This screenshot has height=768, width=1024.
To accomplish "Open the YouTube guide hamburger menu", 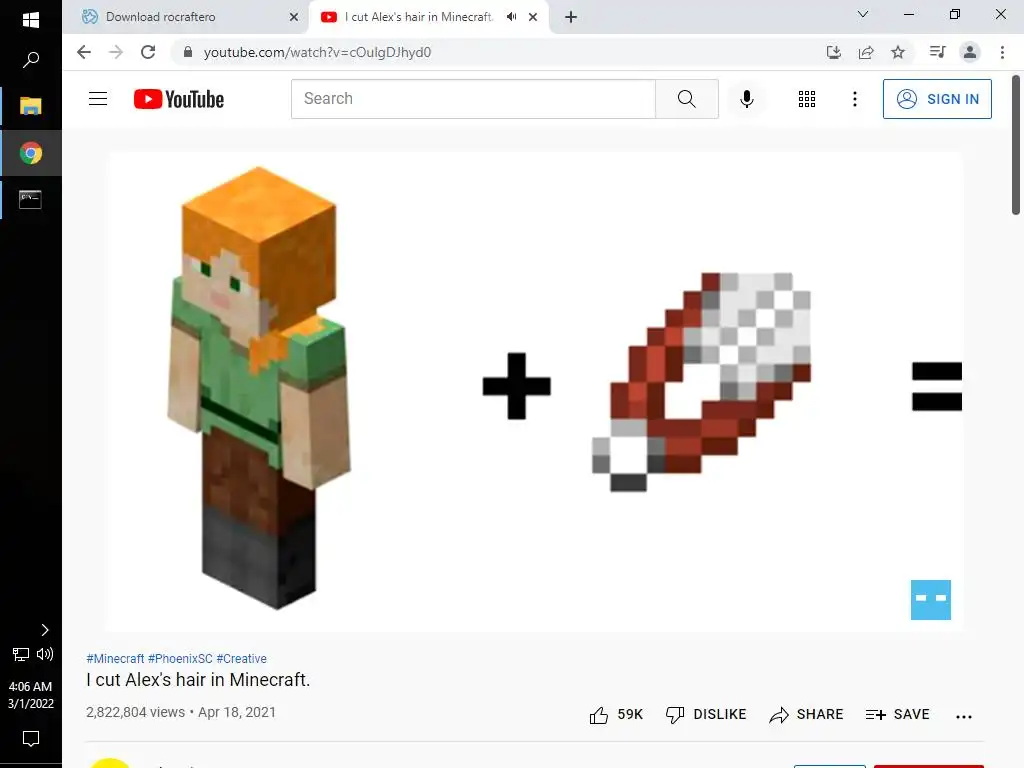I will pos(98,99).
